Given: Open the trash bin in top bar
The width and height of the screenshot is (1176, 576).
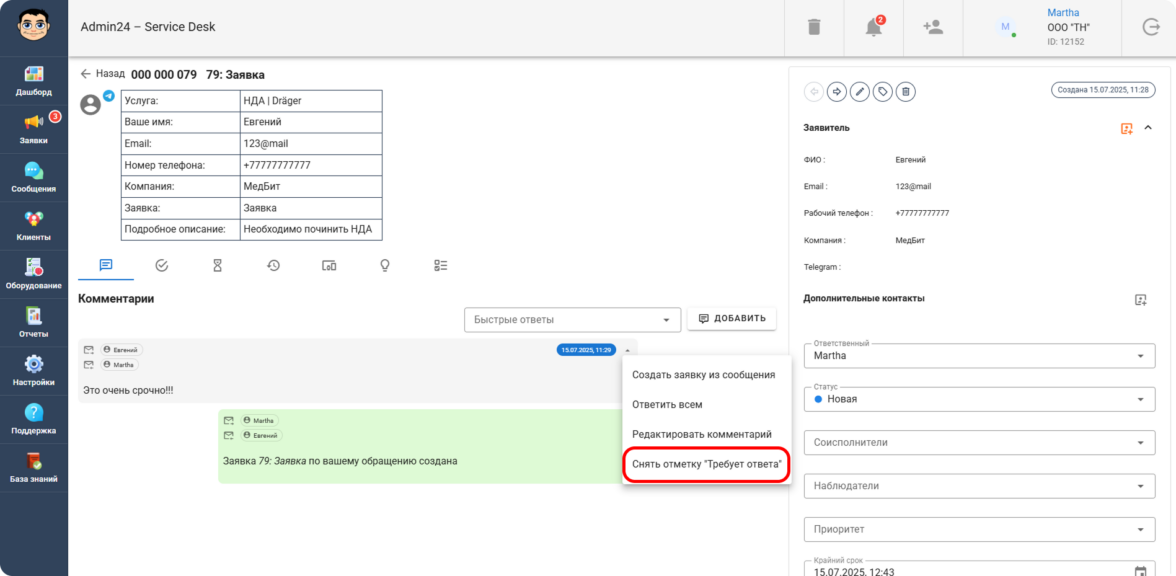Looking at the screenshot, I should point(814,27).
